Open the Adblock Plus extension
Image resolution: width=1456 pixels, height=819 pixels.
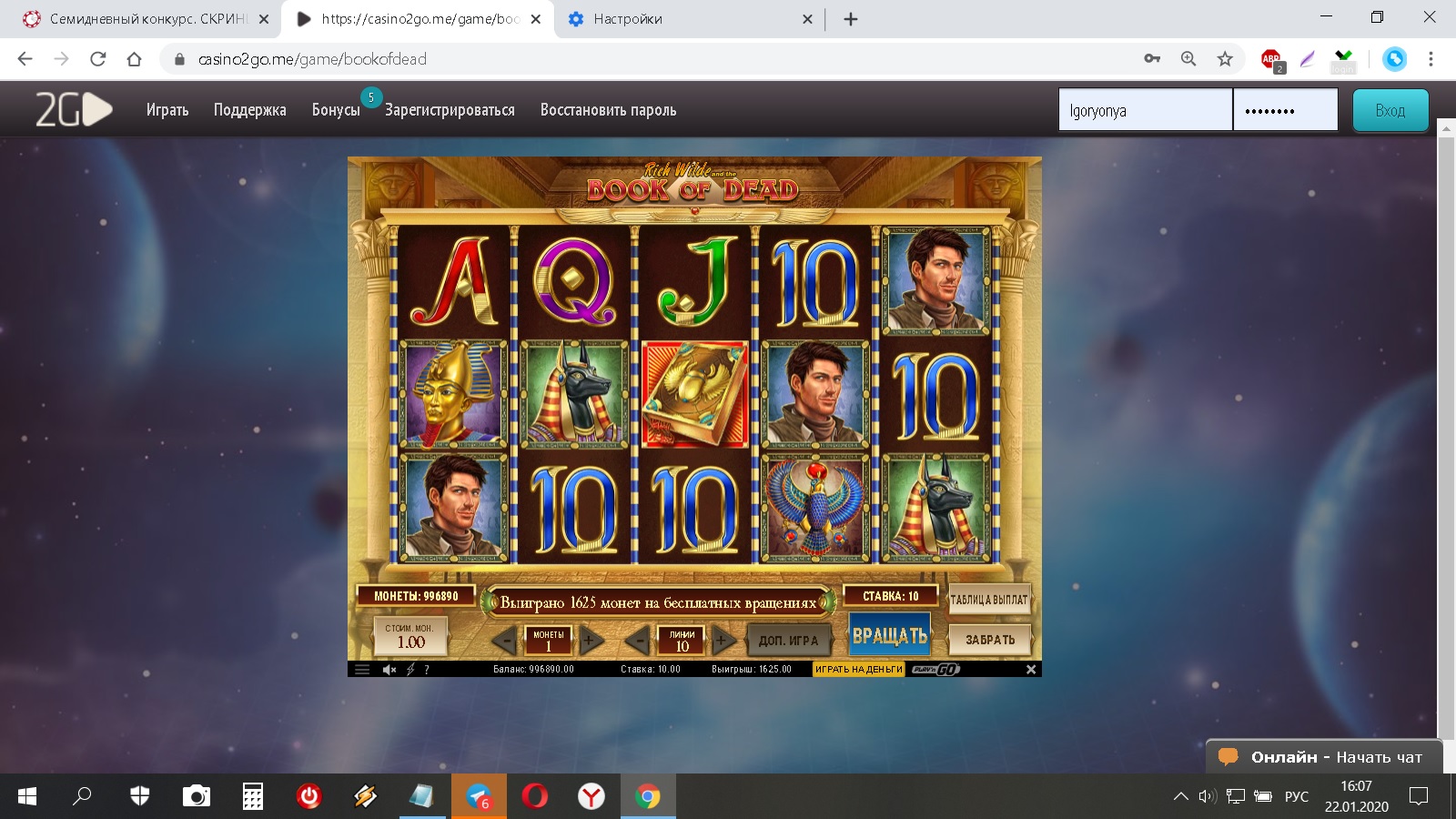point(1272,60)
